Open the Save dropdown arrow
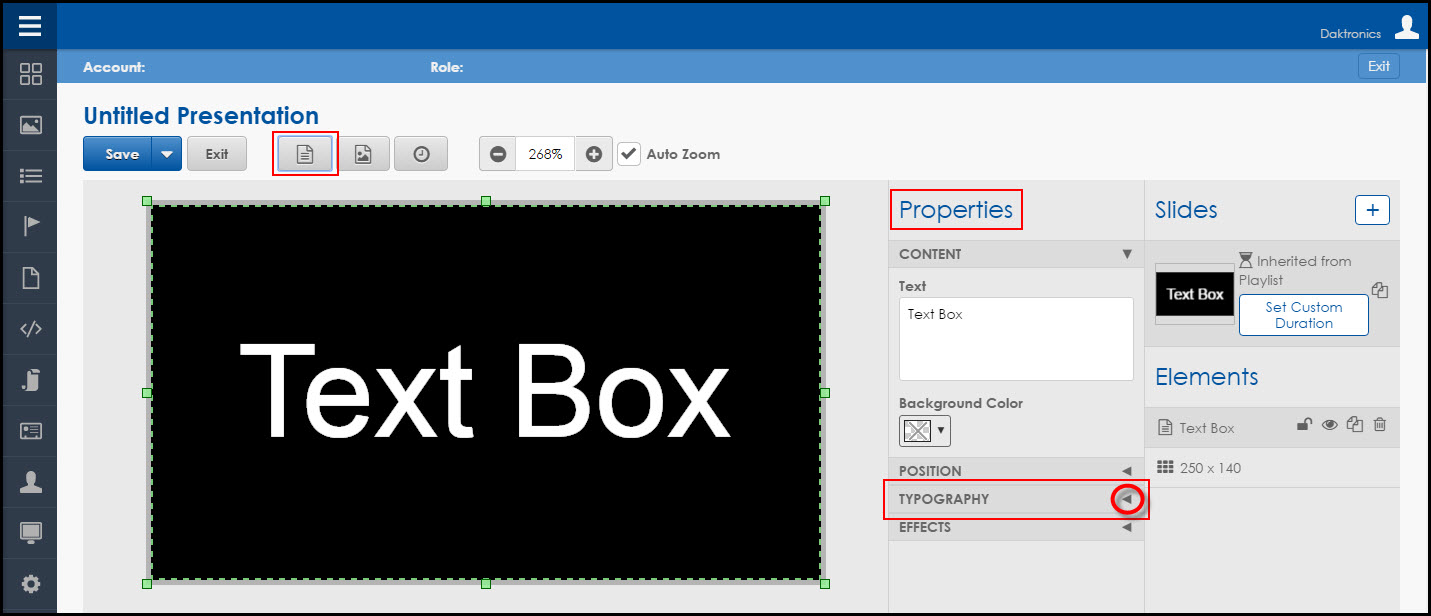Screen dimensions: 1431x616 pos(167,154)
